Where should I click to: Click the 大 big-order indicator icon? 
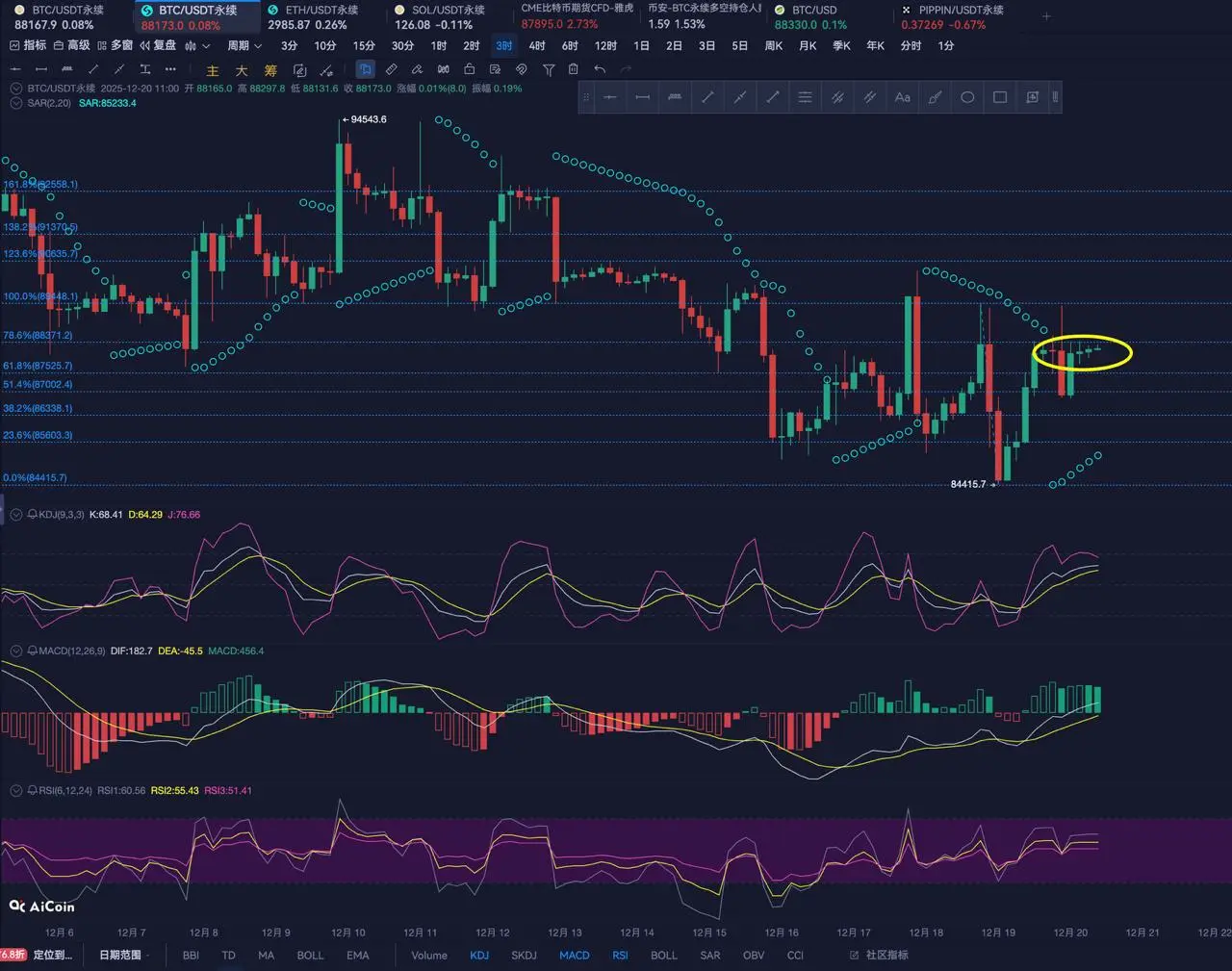(x=242, y=70)
